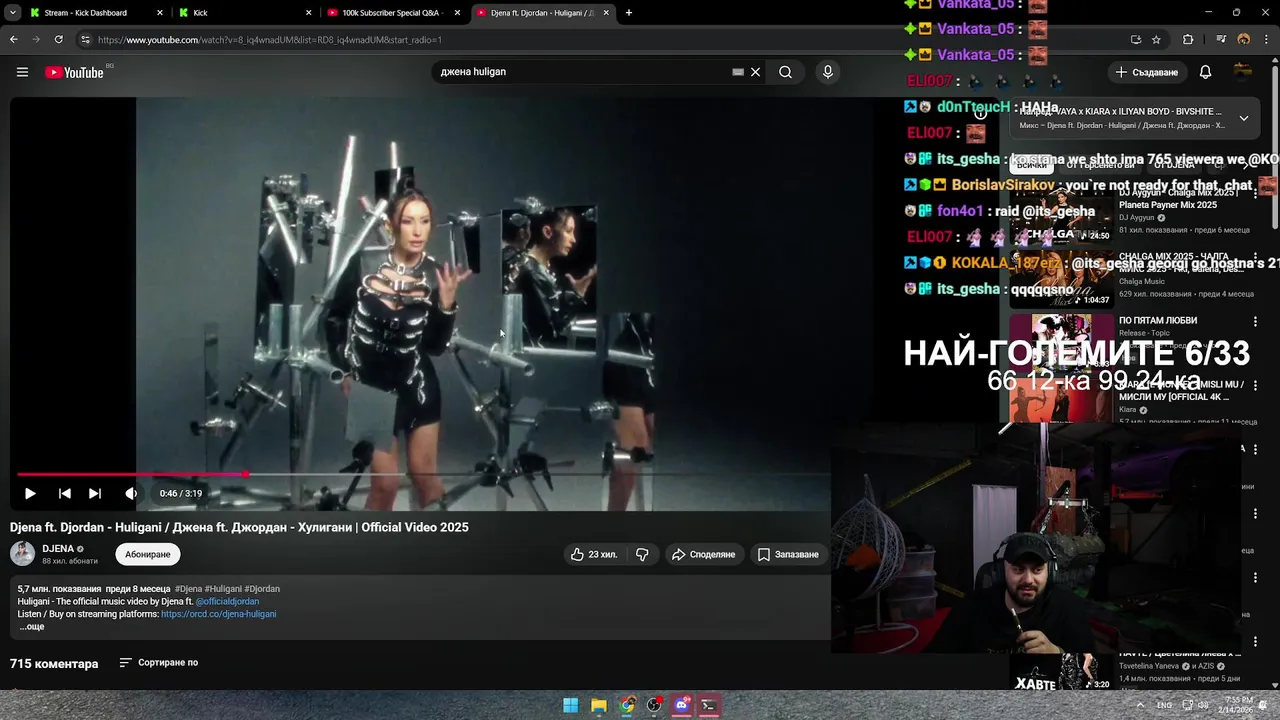Screen dimensions: 1280x720
Task: Skip to previous video in playlist
Action: coord(64,493)
